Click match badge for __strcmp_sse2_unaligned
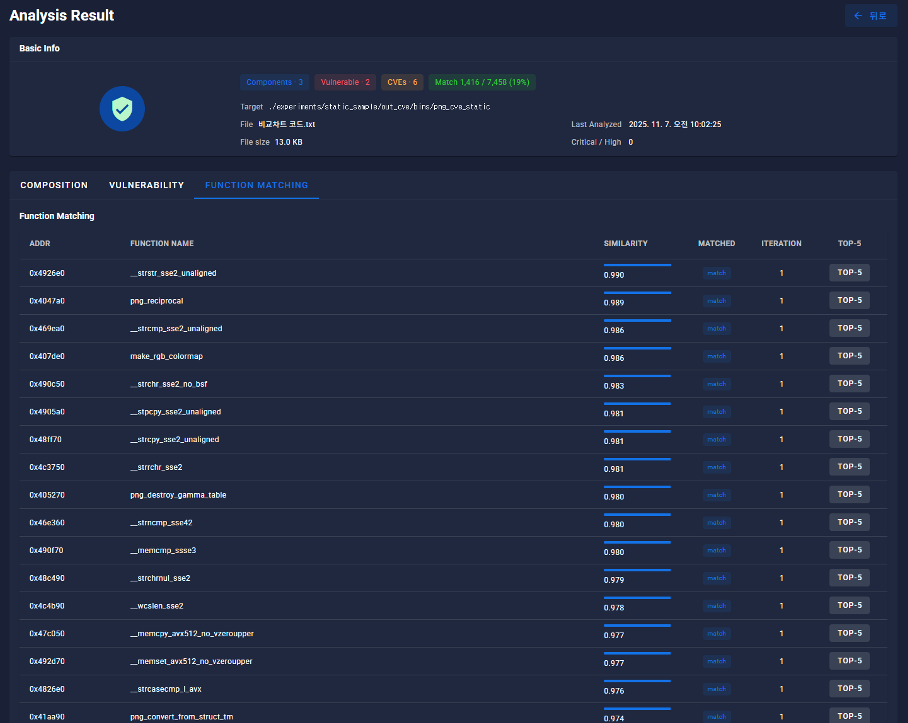Screen dimensions: 908x723 pos(716,328)
